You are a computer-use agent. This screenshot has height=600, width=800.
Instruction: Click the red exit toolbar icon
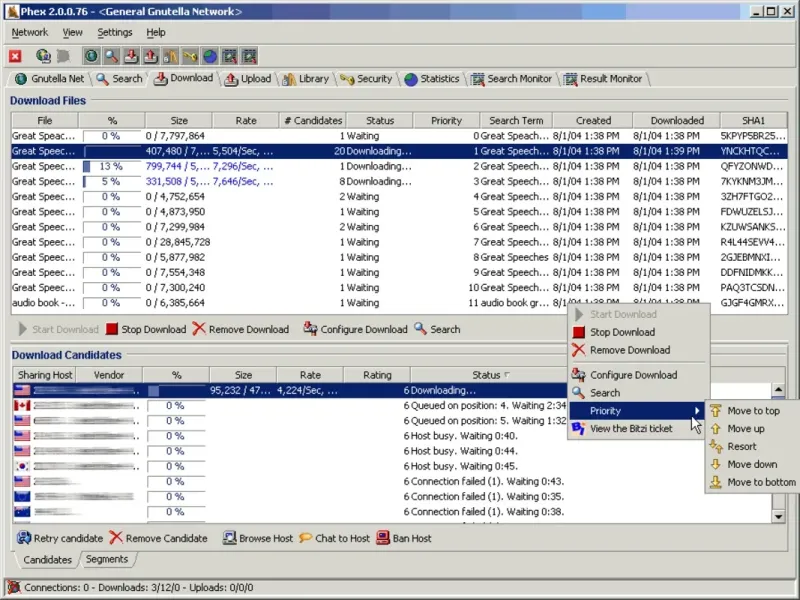[16, 56]
